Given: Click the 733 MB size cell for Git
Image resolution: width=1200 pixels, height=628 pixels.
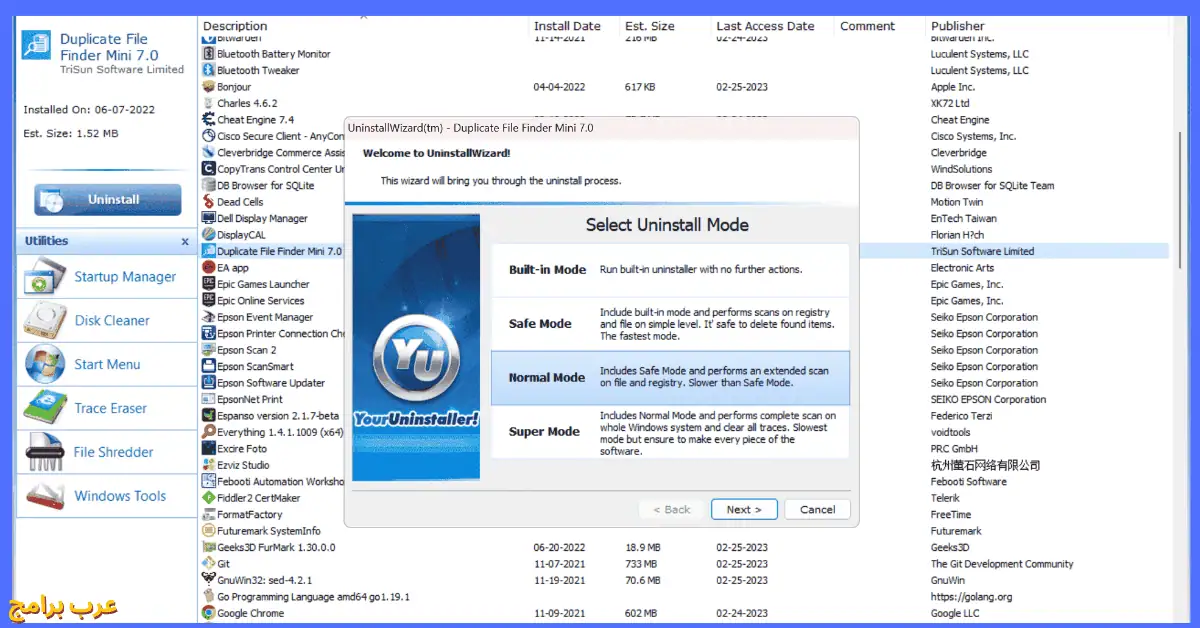Looking at the screenshot, I should click(642, 564).
